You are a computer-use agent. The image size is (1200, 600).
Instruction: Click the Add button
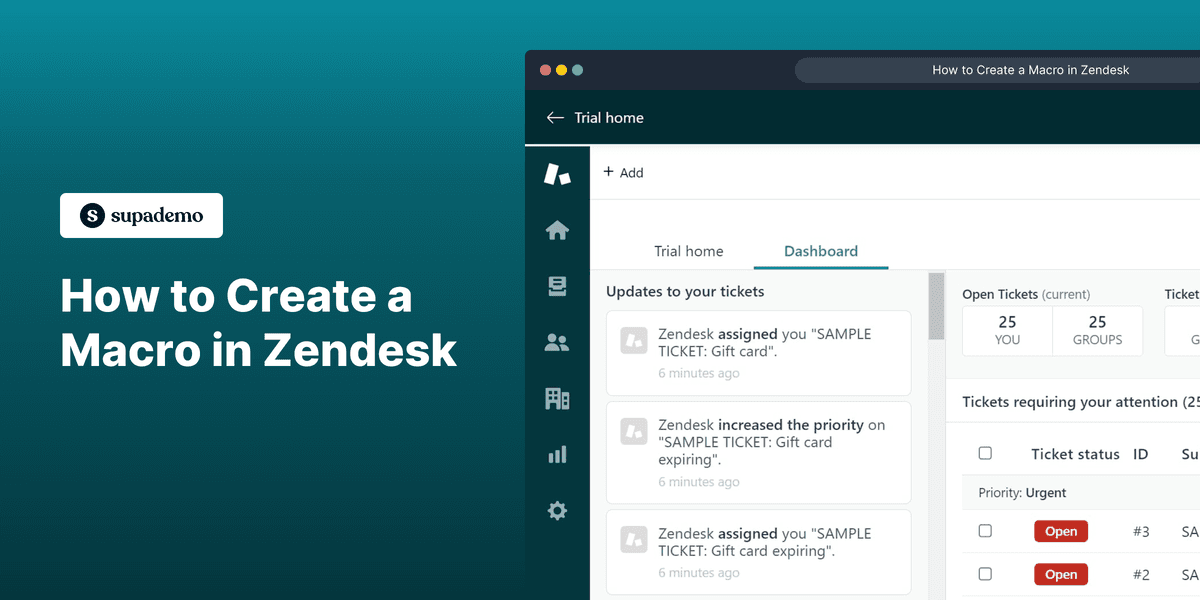[623, 172]
